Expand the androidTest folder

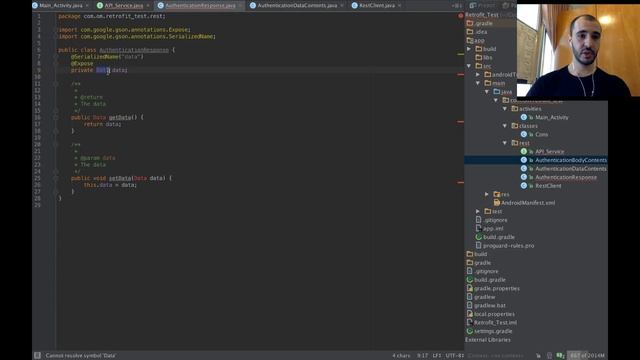coord(478,74)
